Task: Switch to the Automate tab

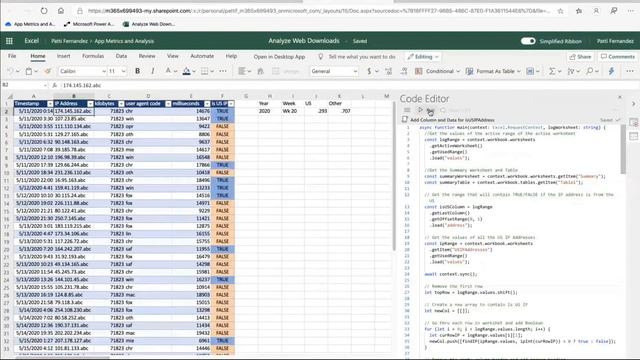Action: [202, 56]
